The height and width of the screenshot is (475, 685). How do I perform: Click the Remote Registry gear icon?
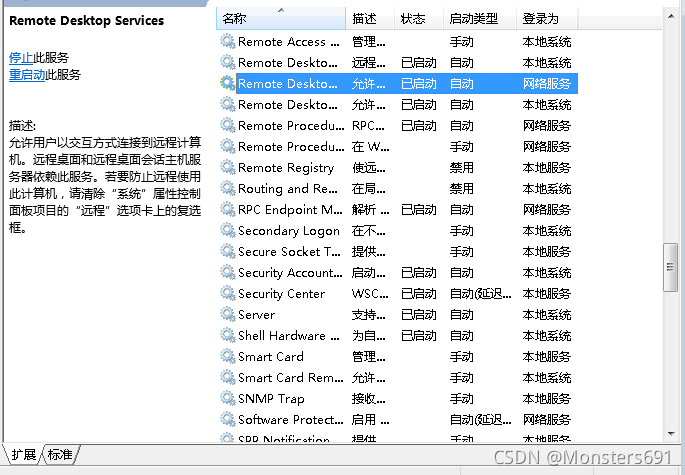228,167
